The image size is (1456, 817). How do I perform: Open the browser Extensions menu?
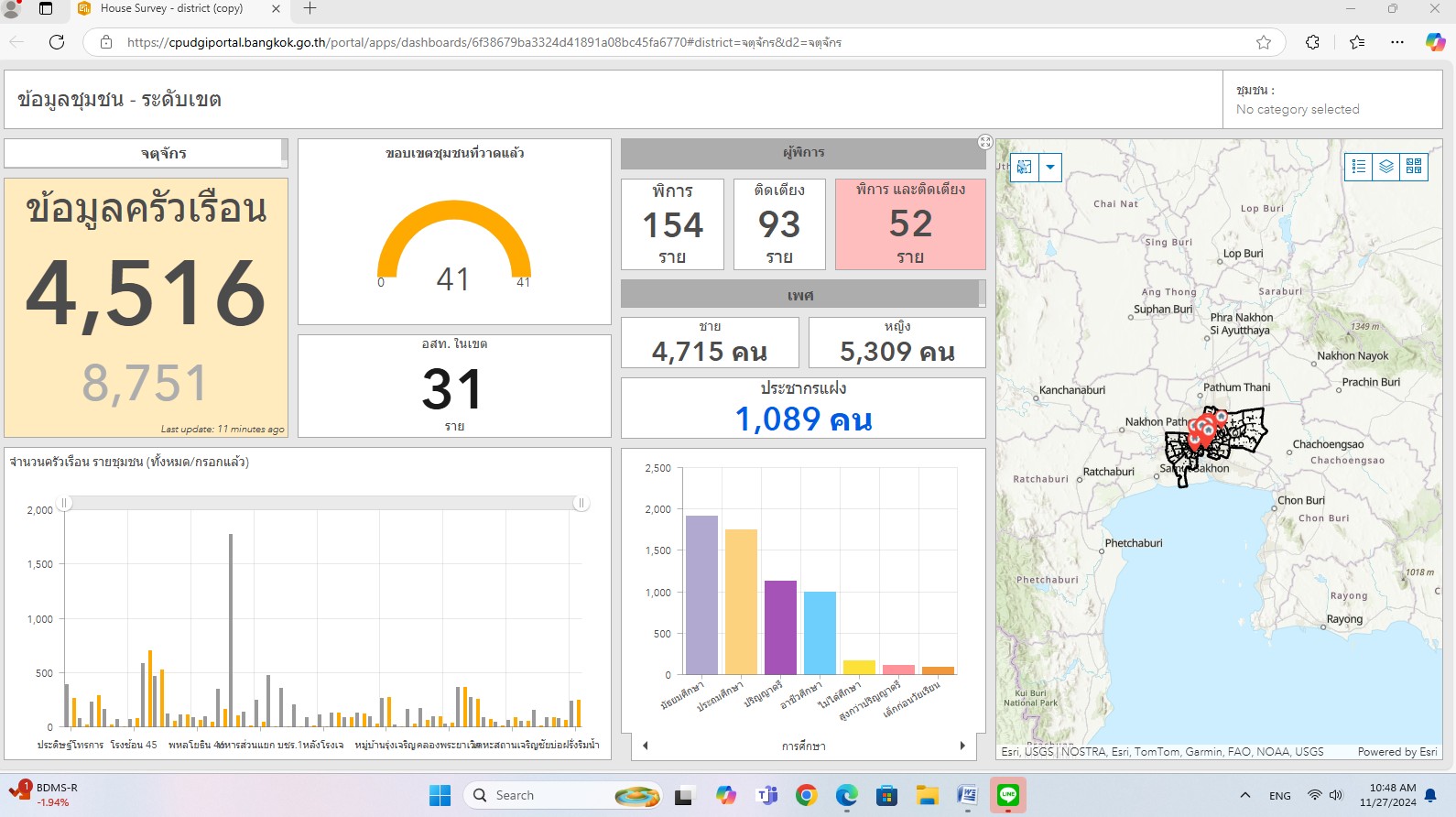click(x=1312, y=42)
